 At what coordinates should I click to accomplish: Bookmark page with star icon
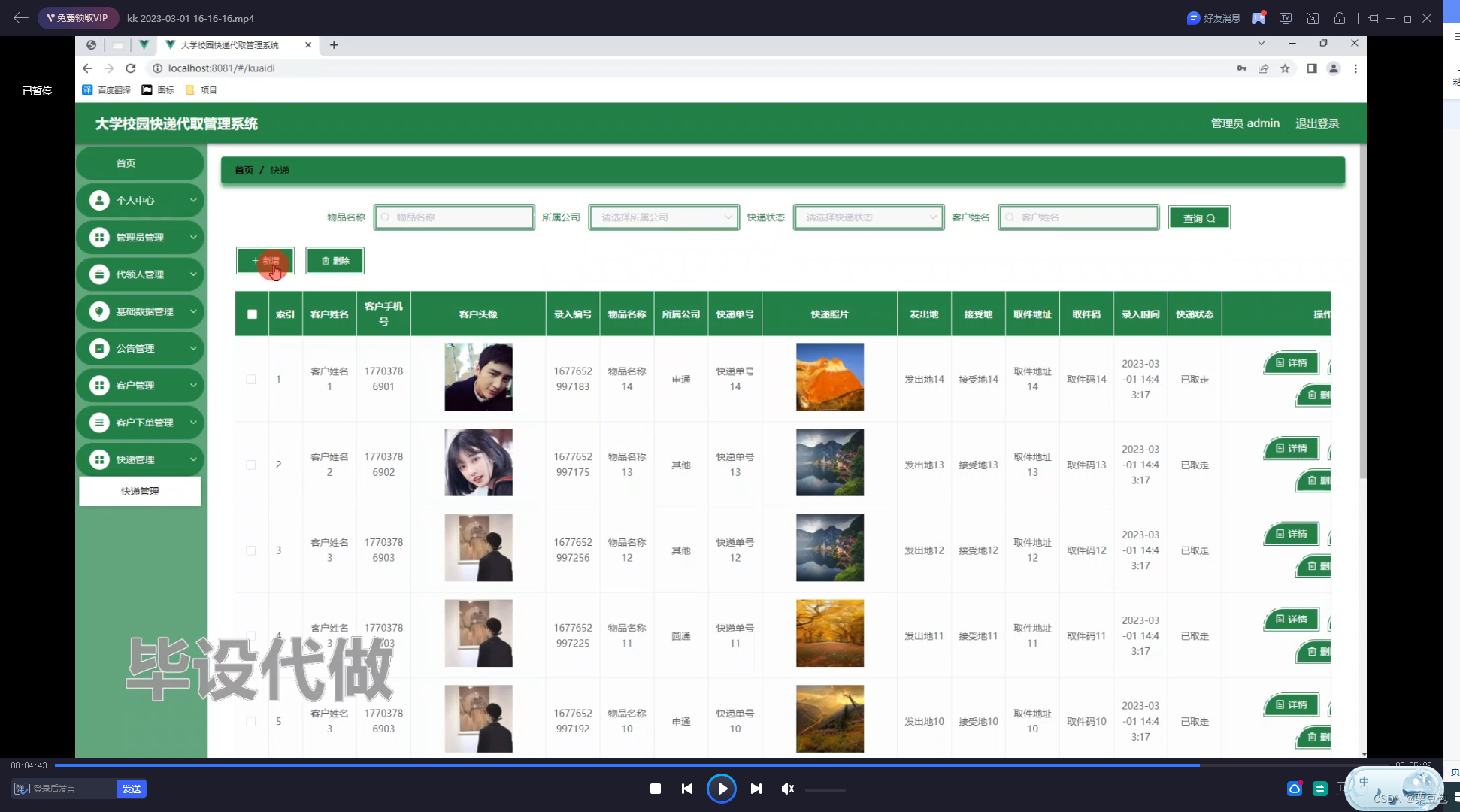pos(1285,68)
